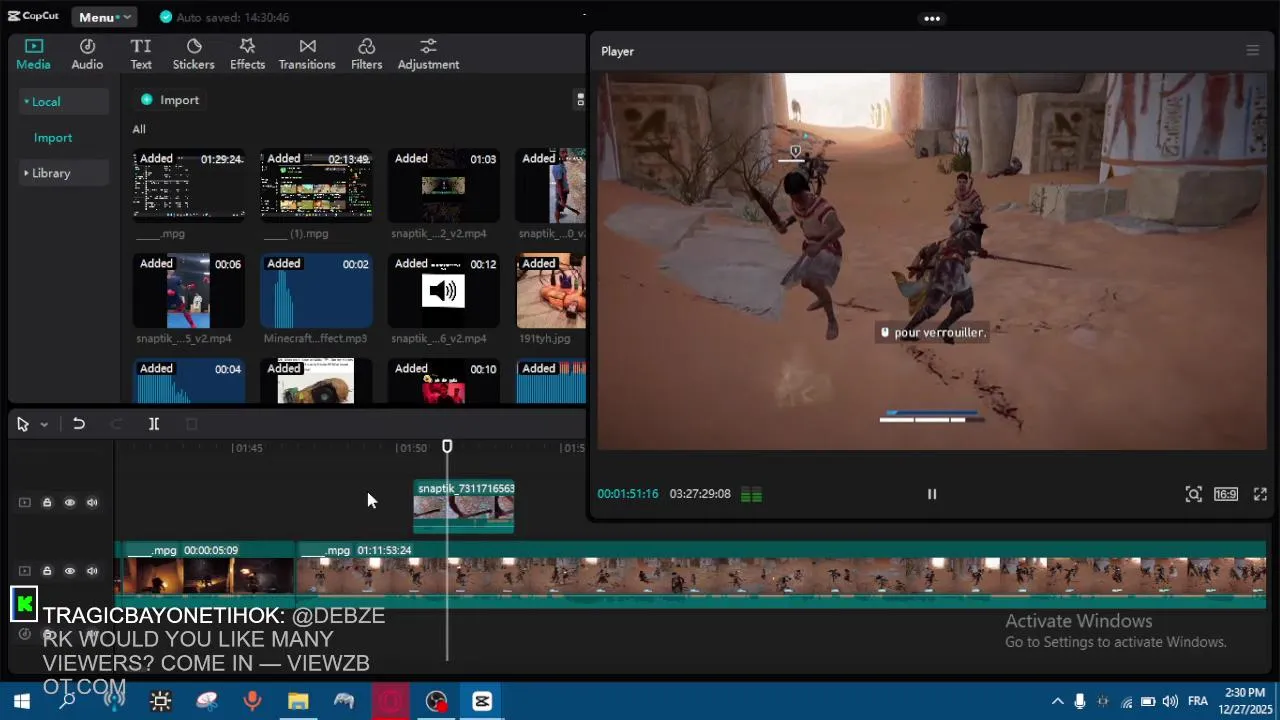This screenshot has height=720, width=1280.
Task: Select the 01:29:24 mpg media thumbnail
Action: tap(189, 184)
